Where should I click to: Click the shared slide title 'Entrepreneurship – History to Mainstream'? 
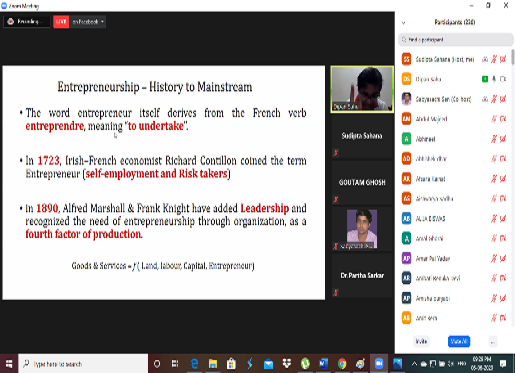click(155, 87)
